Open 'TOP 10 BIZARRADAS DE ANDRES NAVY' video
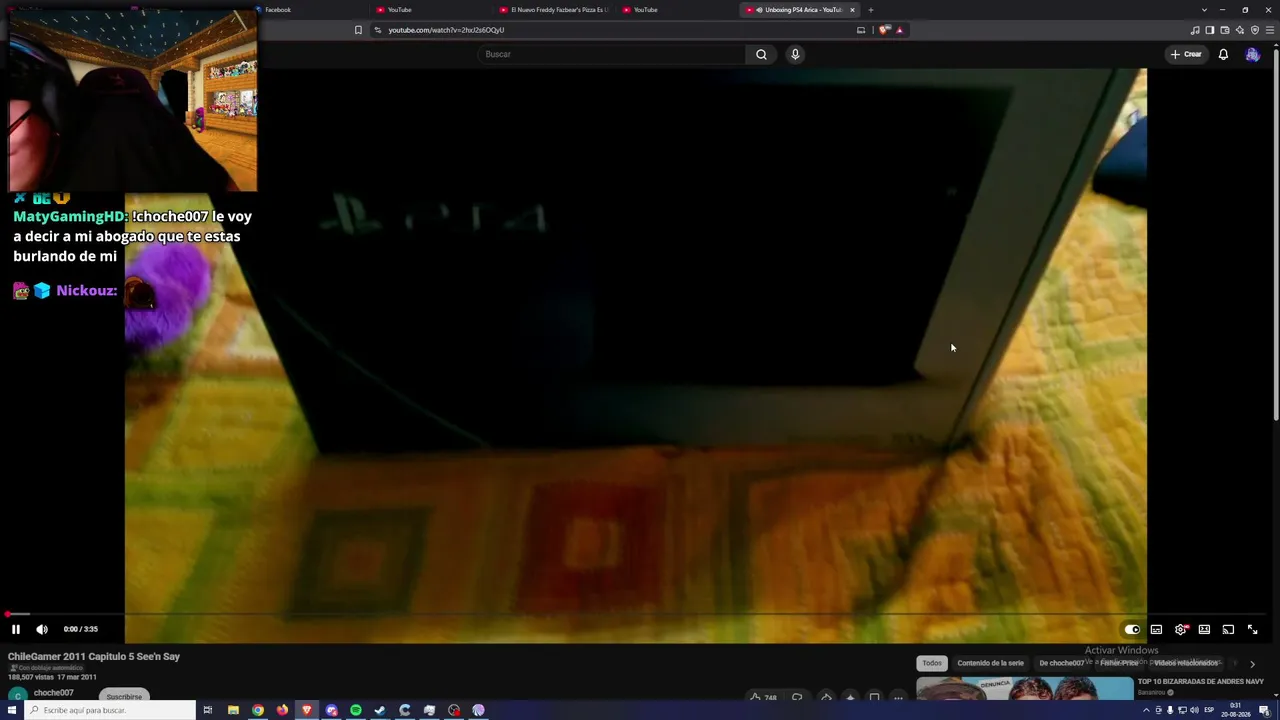 point(1201,682)
